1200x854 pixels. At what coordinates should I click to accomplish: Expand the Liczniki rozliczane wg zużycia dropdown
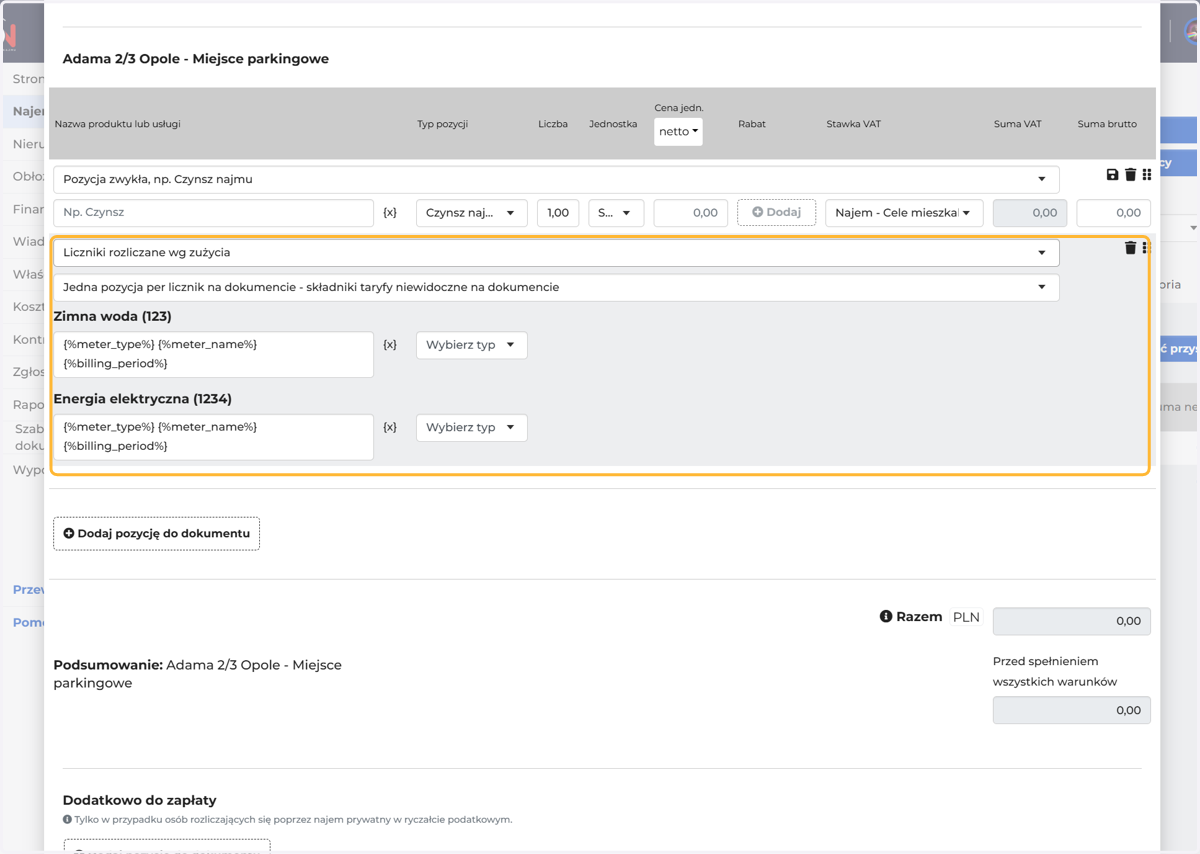coord(556,253)
